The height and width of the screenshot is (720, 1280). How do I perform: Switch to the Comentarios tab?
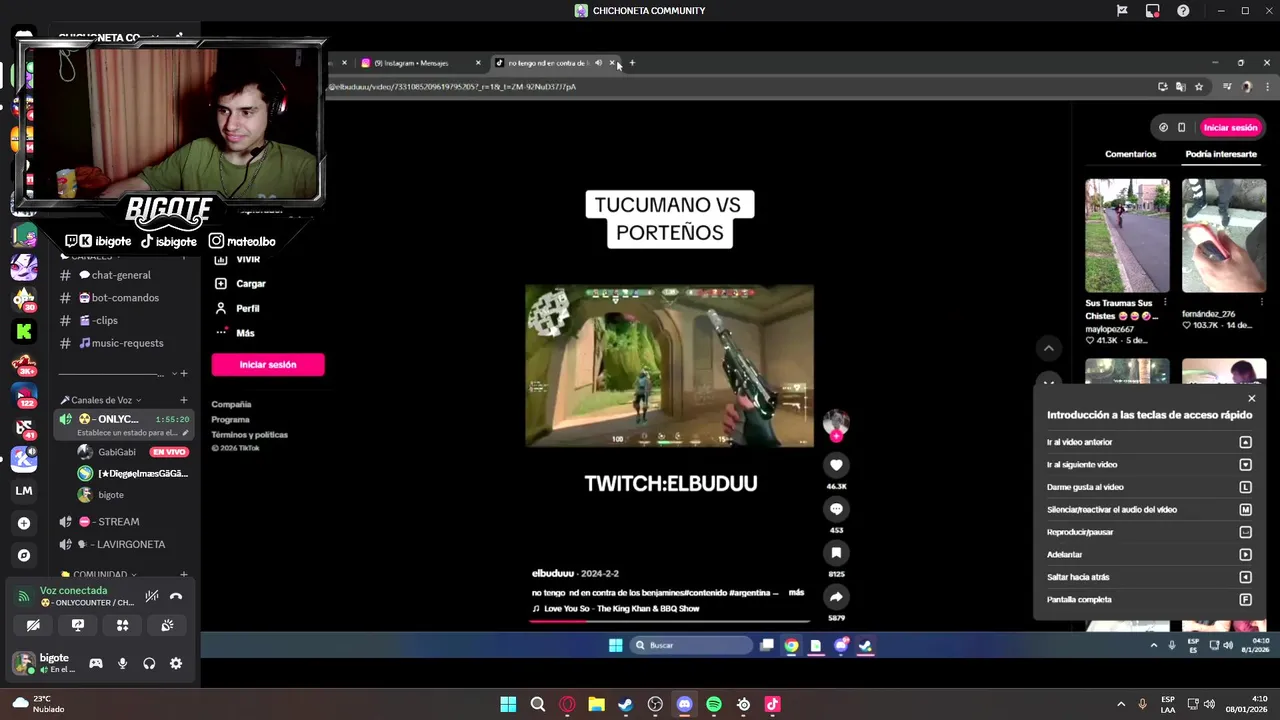pos(1130,154)
